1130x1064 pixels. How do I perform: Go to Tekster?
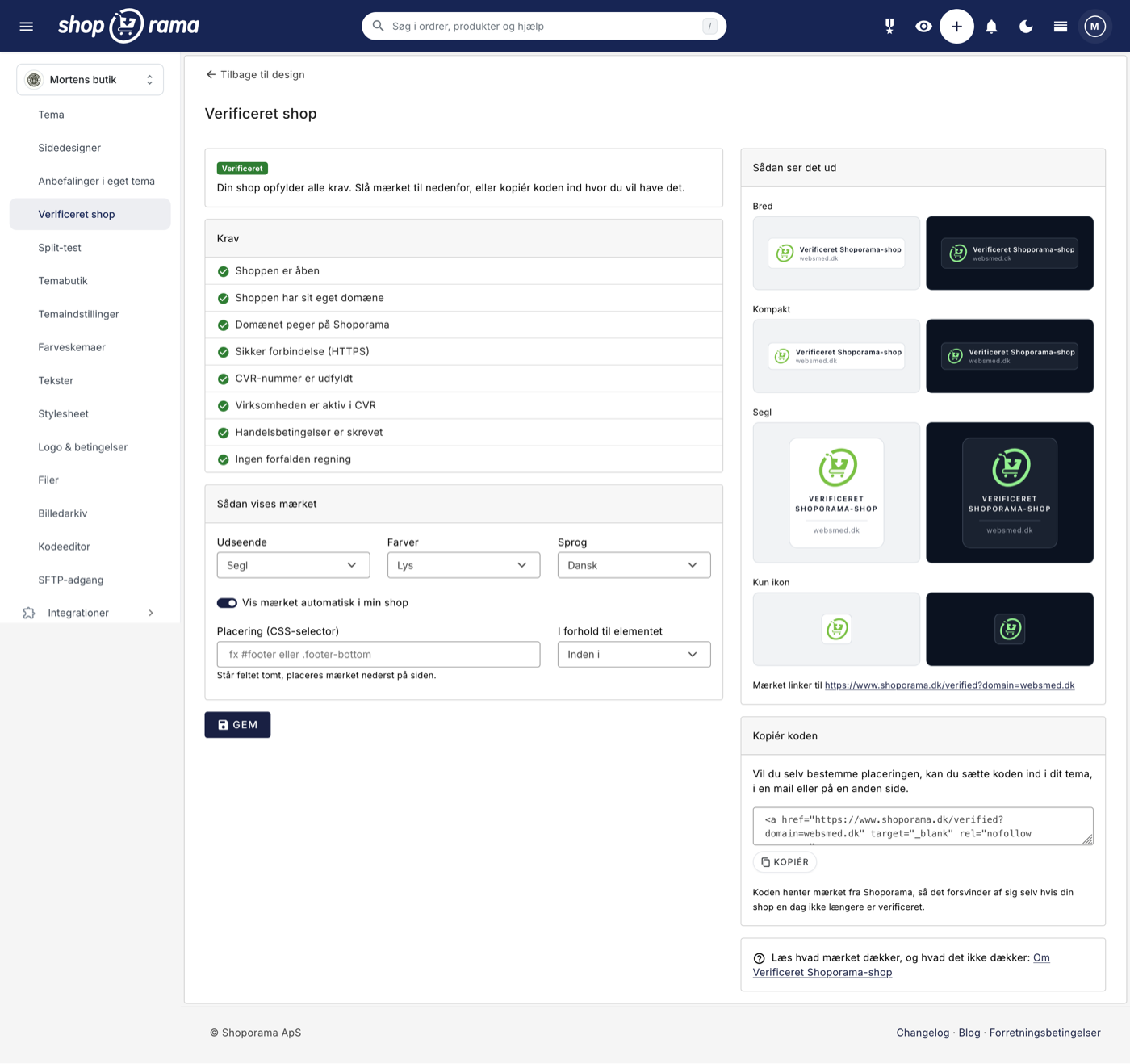tap(56, 380)
